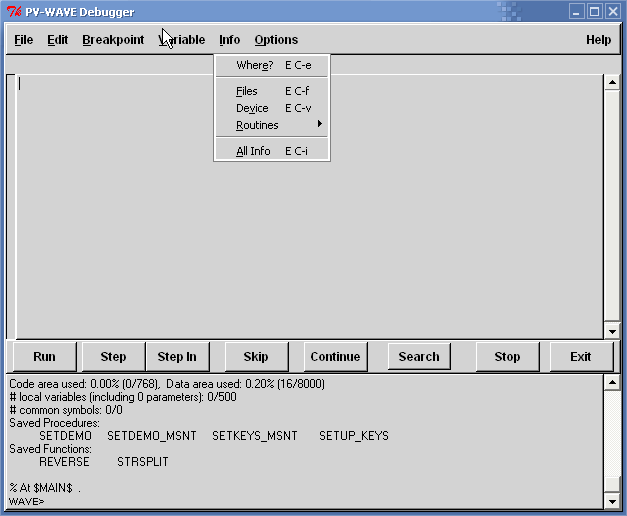Minimize the PV-WAVE Debugger window
The image size is (627, 516).
(x=576, y=12)
